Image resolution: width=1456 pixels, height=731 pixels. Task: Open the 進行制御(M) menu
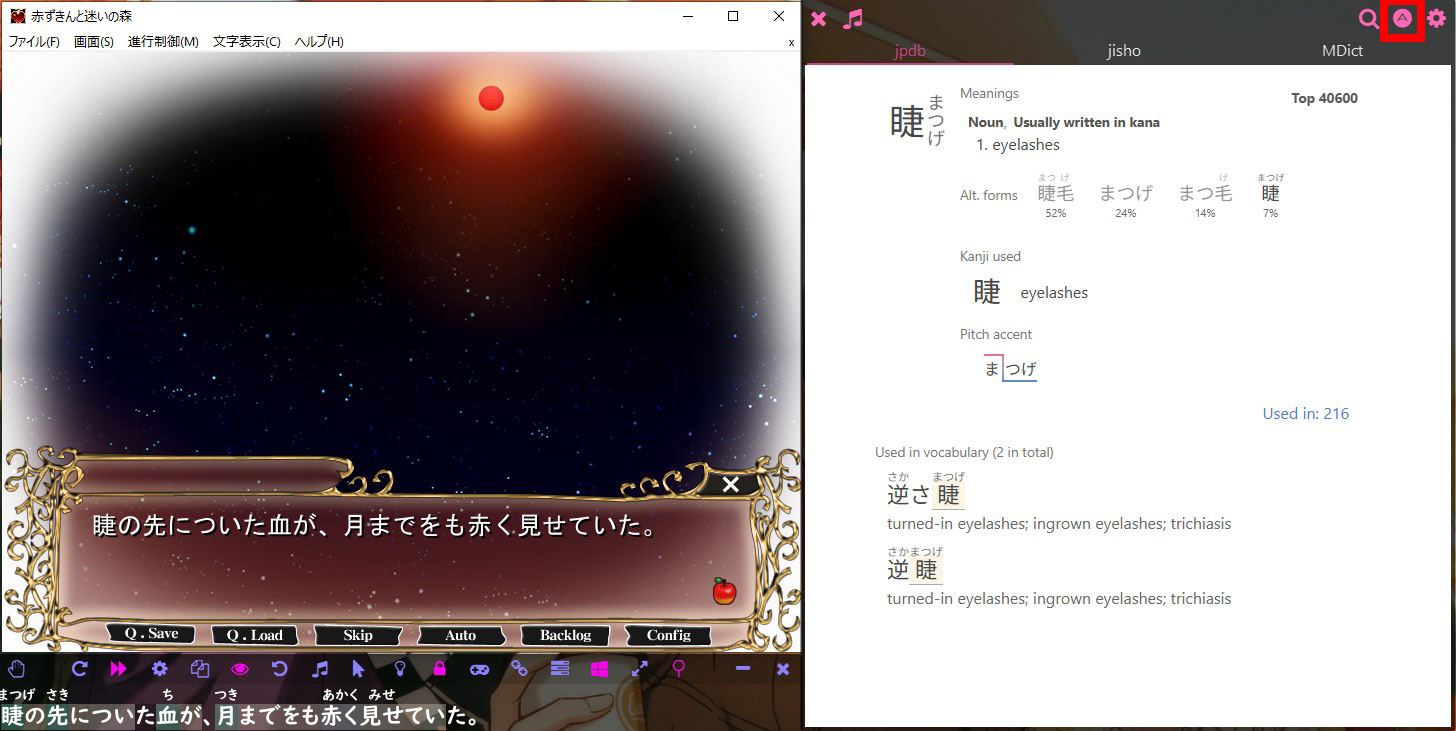[163, 41]
